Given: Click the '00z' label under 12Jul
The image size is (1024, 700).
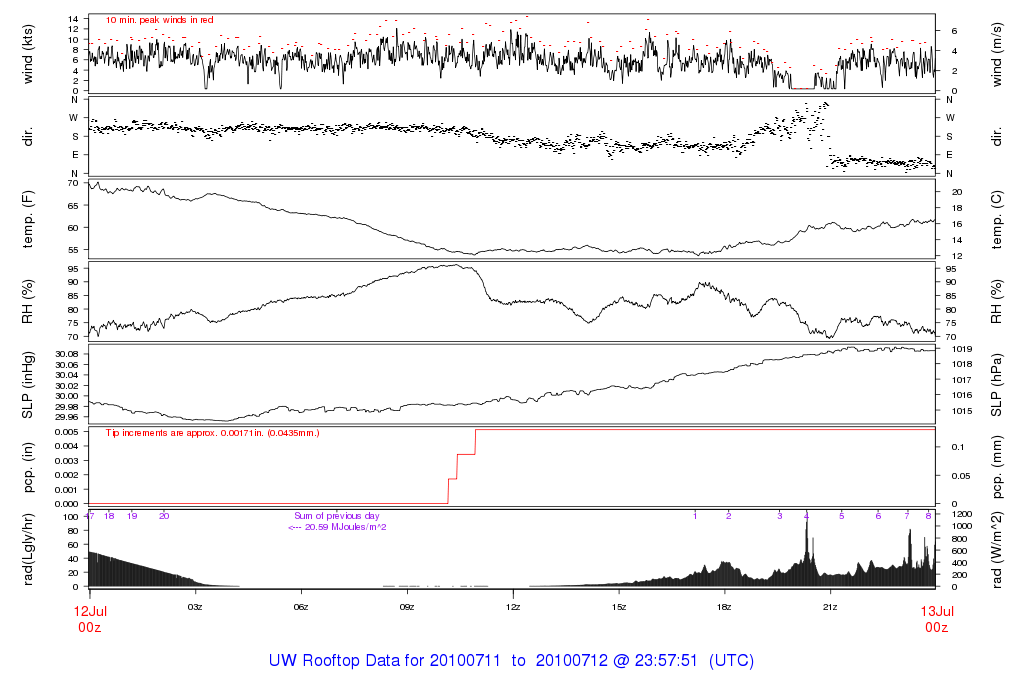Looking at the screenshot, I should point(89,627).
